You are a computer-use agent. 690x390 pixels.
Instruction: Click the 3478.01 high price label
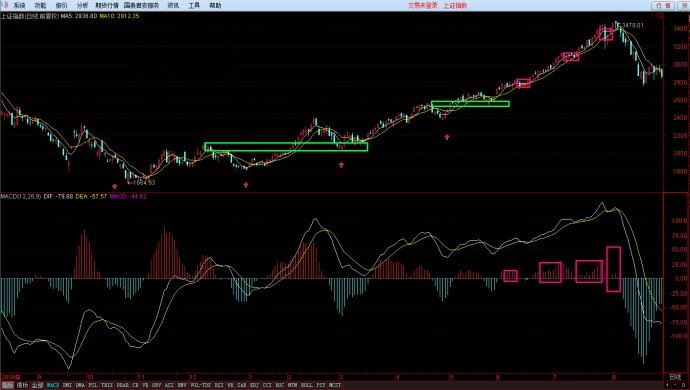coord(633,26)
